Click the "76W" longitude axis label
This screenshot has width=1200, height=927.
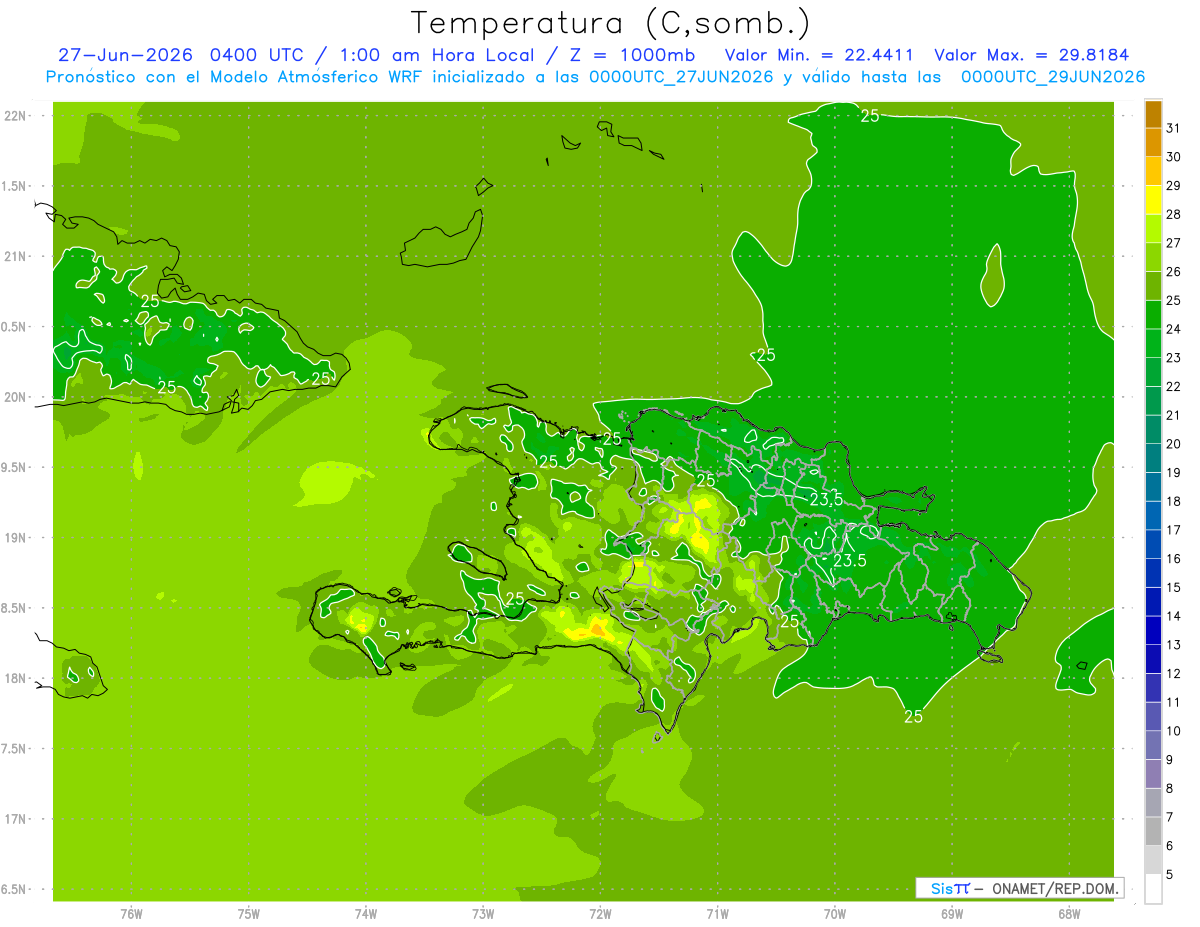tap(131, 914)
